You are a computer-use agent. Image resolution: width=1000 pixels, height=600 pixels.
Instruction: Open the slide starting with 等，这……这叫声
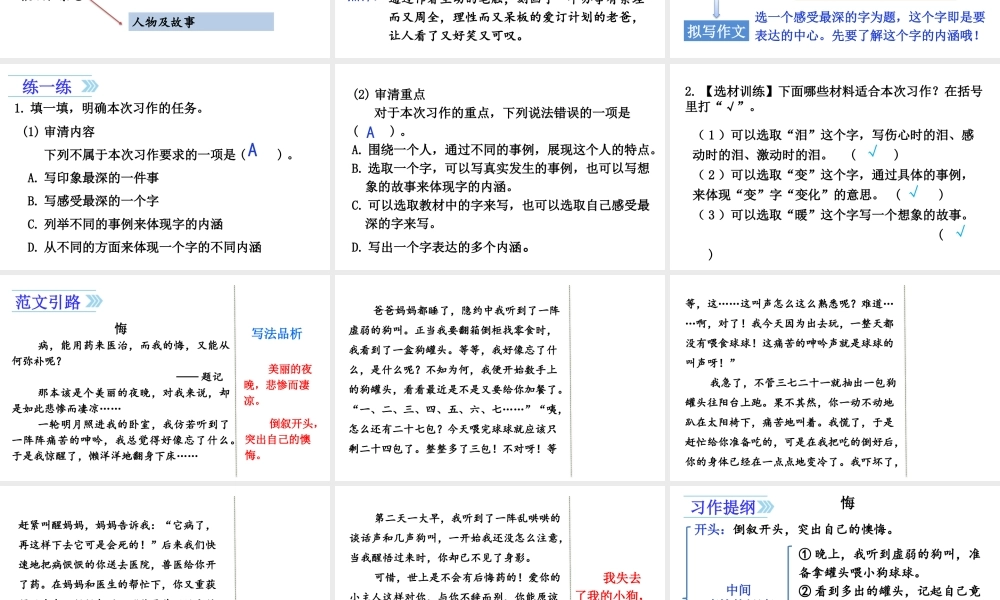click(x=835, y=377)
